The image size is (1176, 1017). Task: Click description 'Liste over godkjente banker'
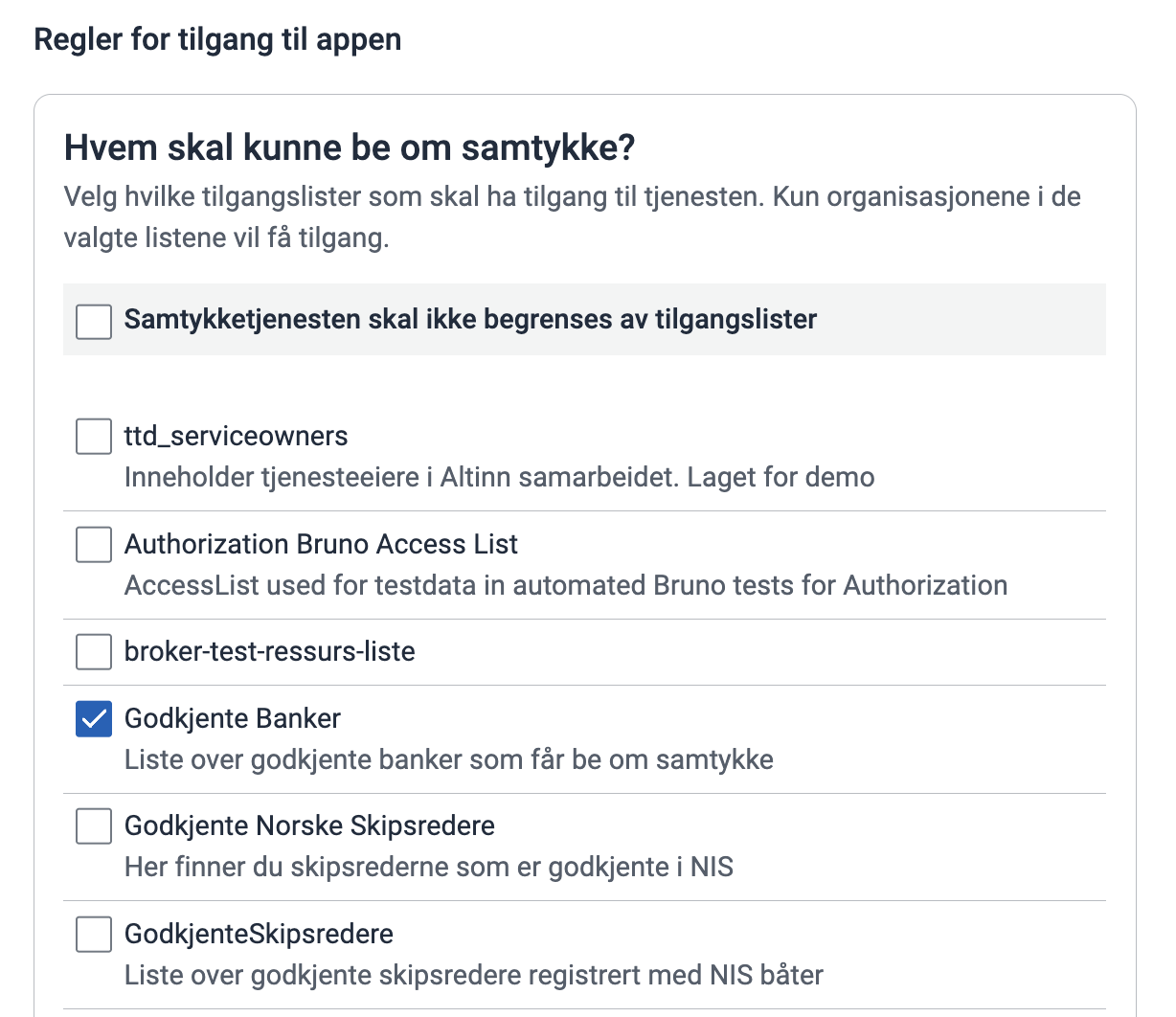coord(448,760)
